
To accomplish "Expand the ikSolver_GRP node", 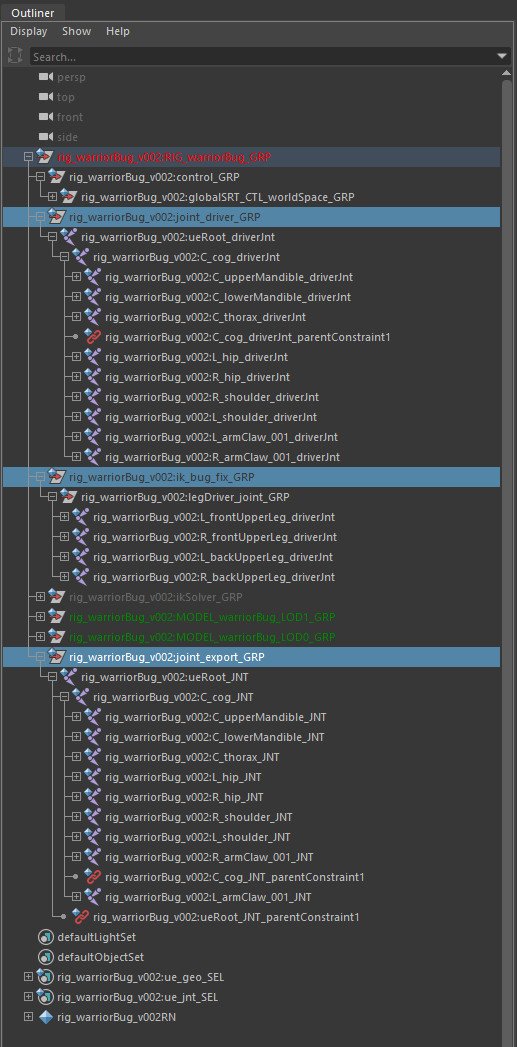I will click(40, 597).
